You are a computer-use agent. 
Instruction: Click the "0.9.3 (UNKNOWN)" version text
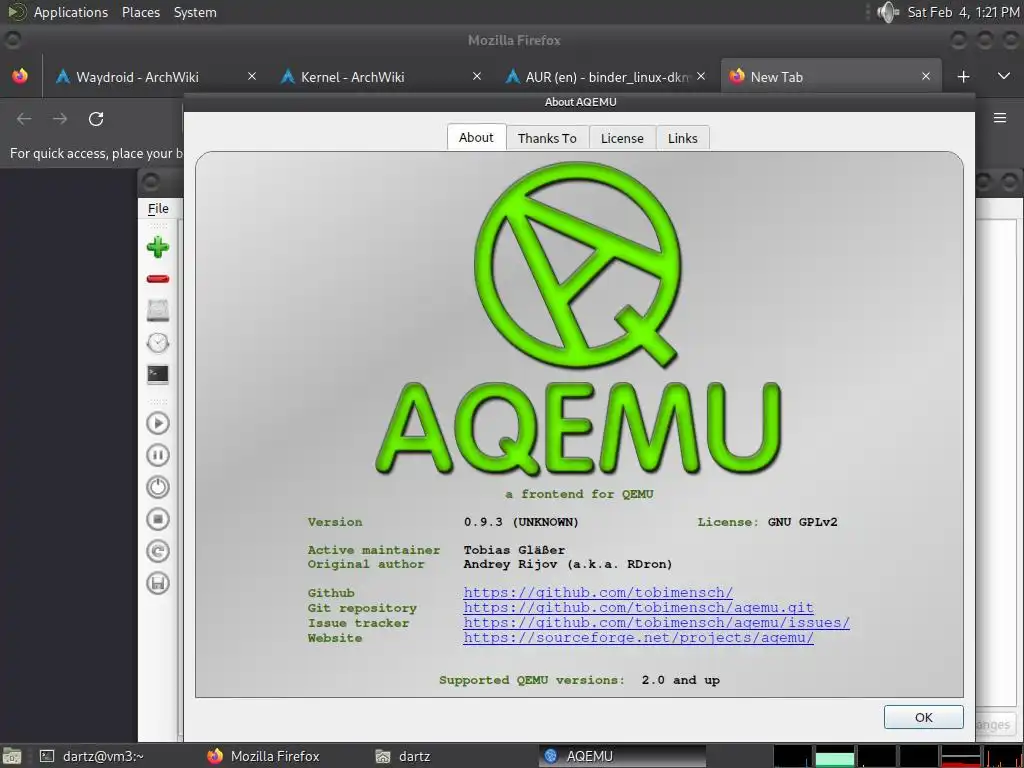click(x=521, y=522)
